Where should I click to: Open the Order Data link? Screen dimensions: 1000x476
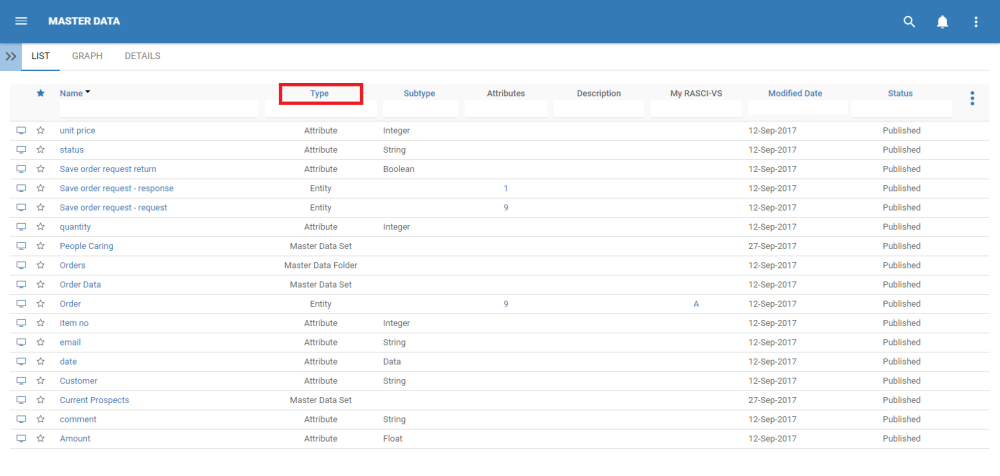[x=80, y=285]
